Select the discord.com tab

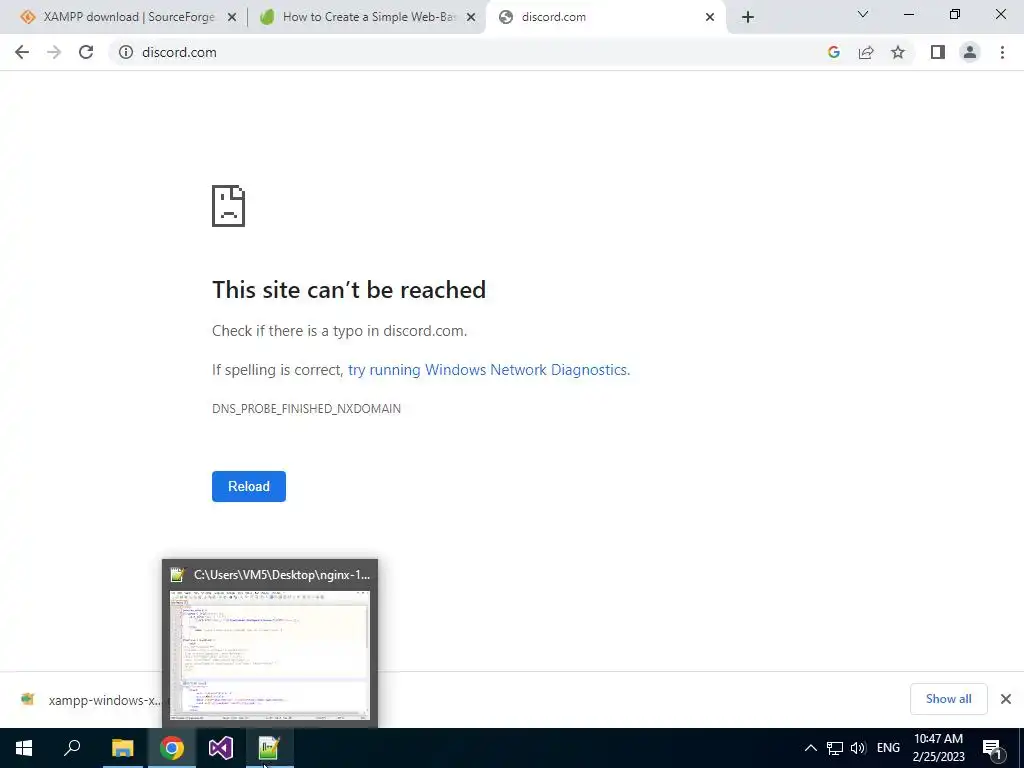point(605,17)
